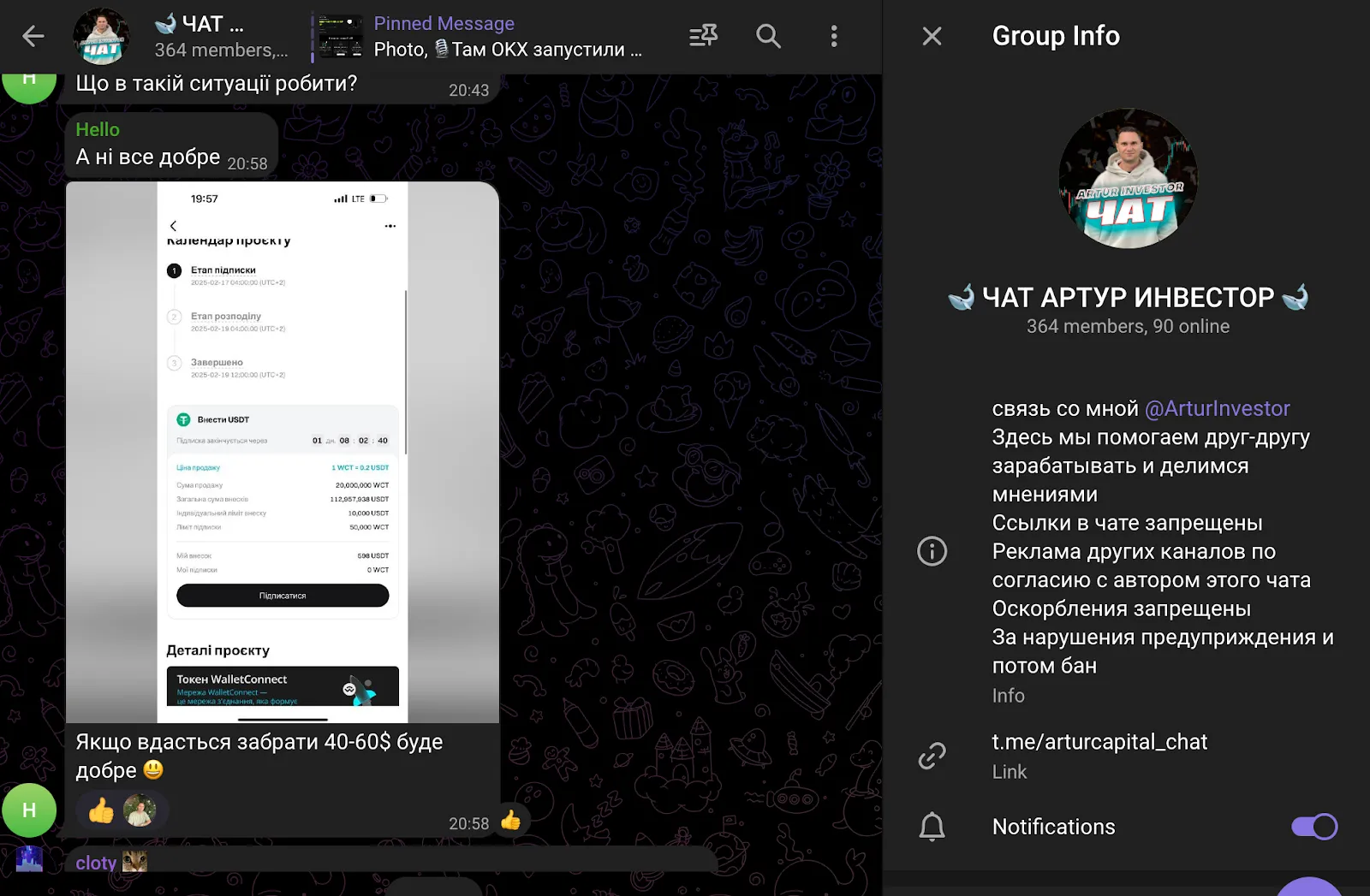Go back using the header arrow

(33, 36)
